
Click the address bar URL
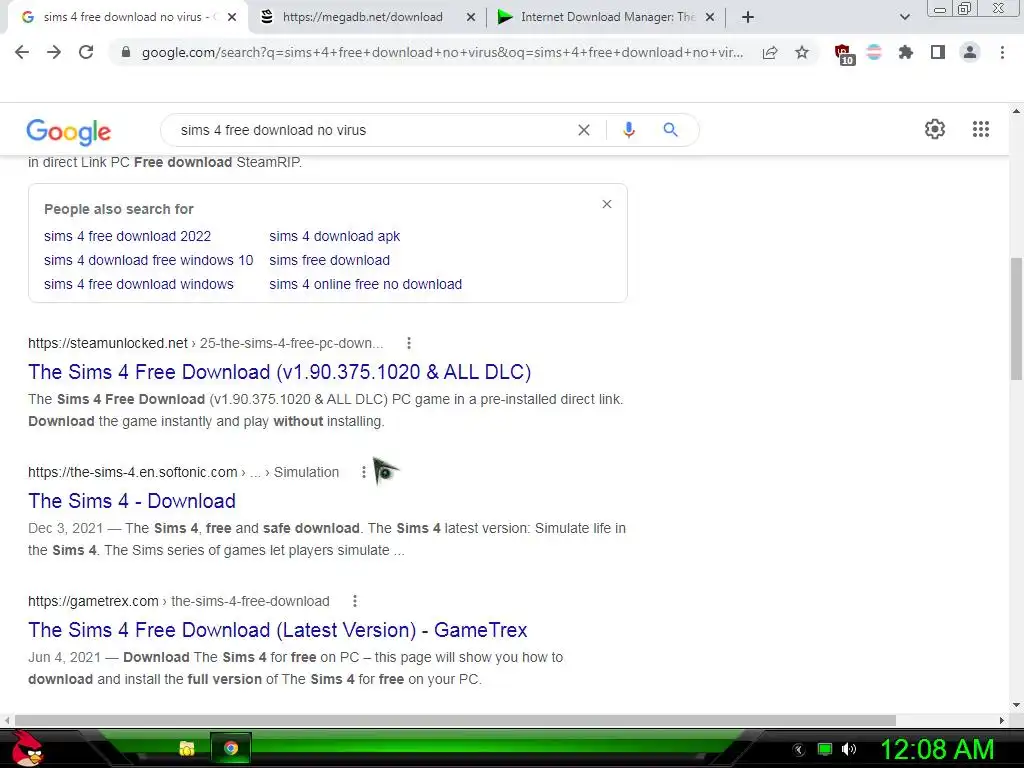point(442,52)
